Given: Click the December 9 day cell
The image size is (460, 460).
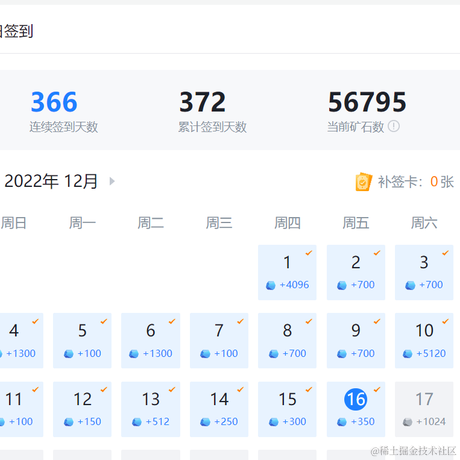Looking at the screenshot, I should pos(356,340).
